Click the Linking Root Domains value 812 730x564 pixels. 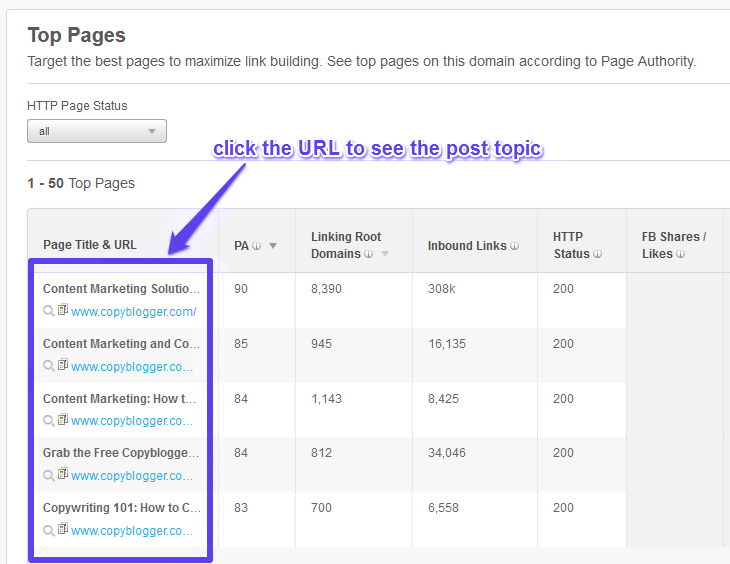pos(321,453)
